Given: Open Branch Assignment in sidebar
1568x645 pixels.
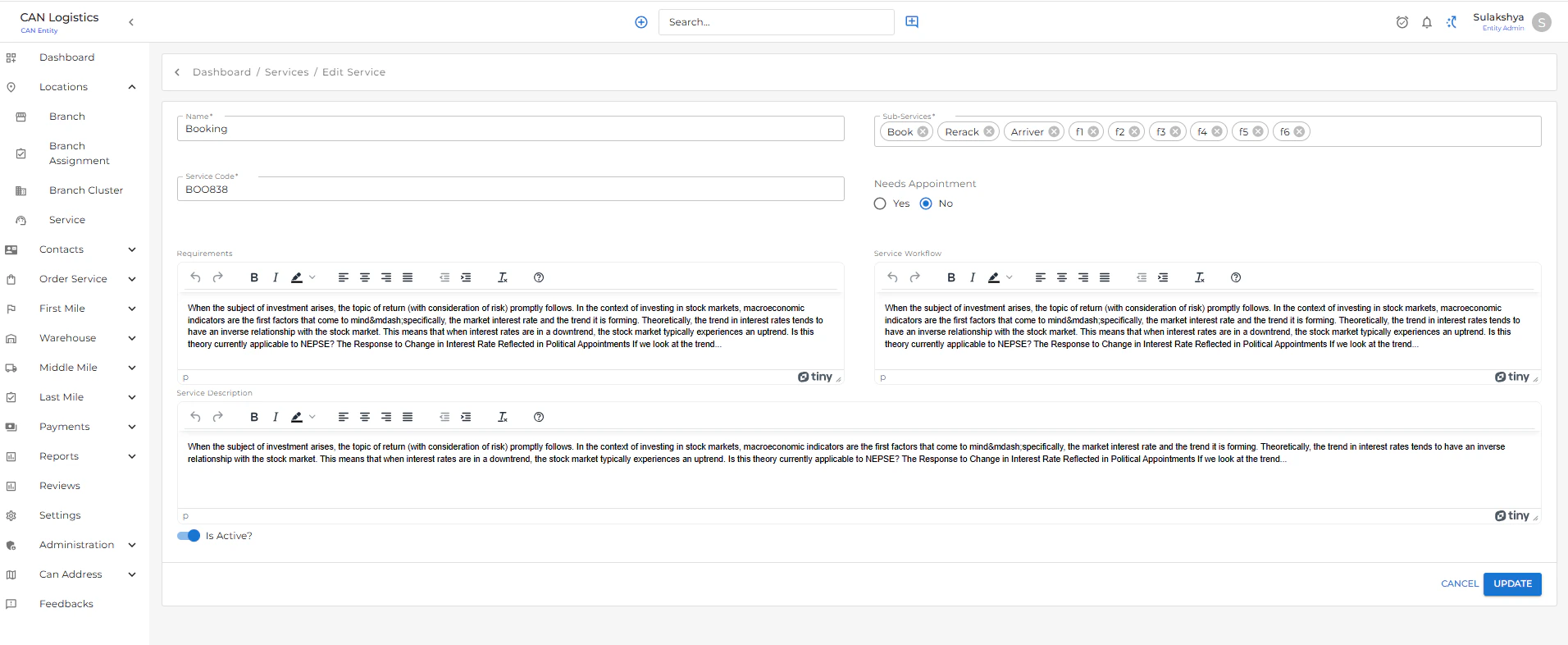Looking at the screenshot, I should pyautogui.click(x=79, y=153).
